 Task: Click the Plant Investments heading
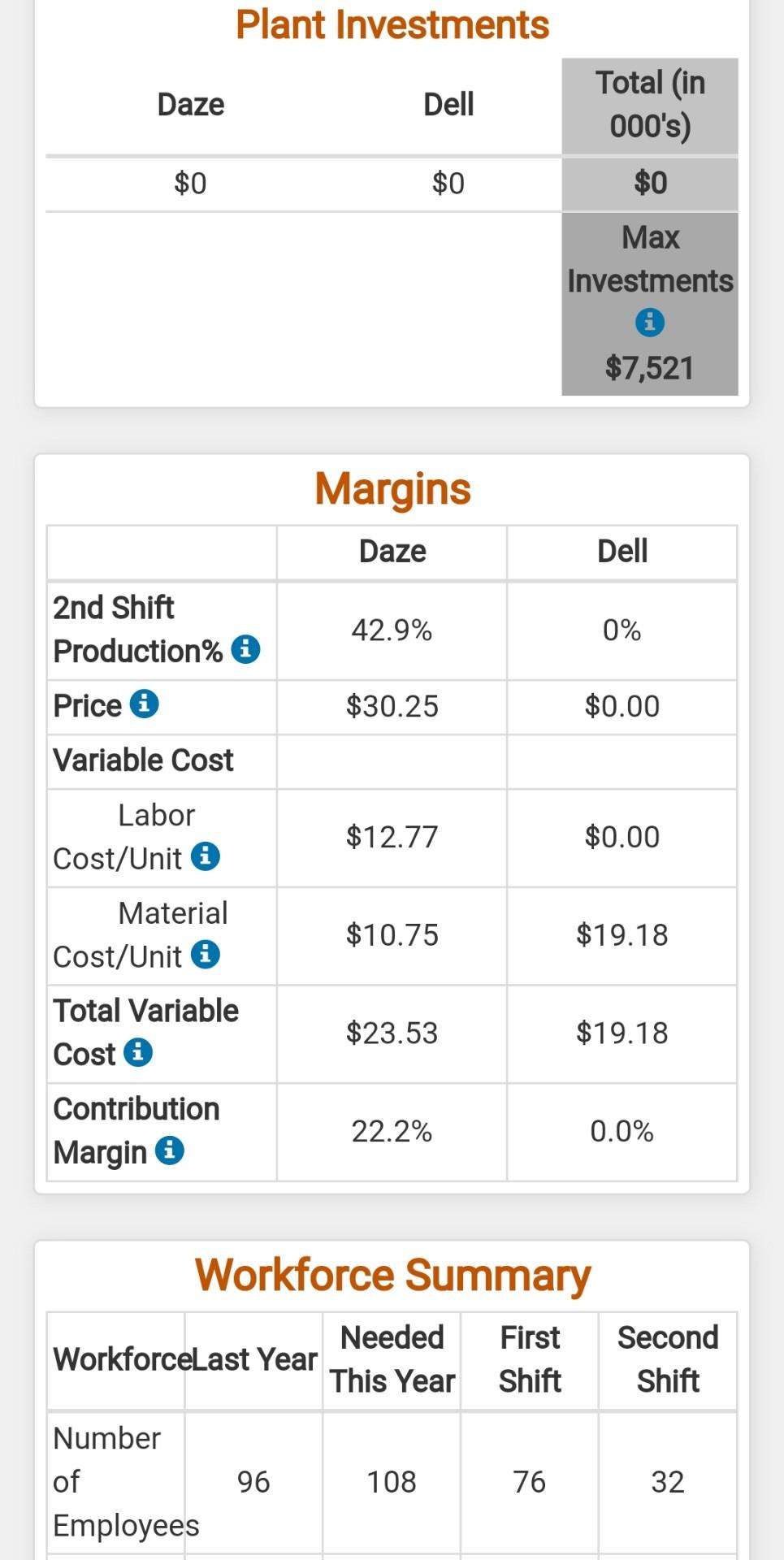point(392,24)
